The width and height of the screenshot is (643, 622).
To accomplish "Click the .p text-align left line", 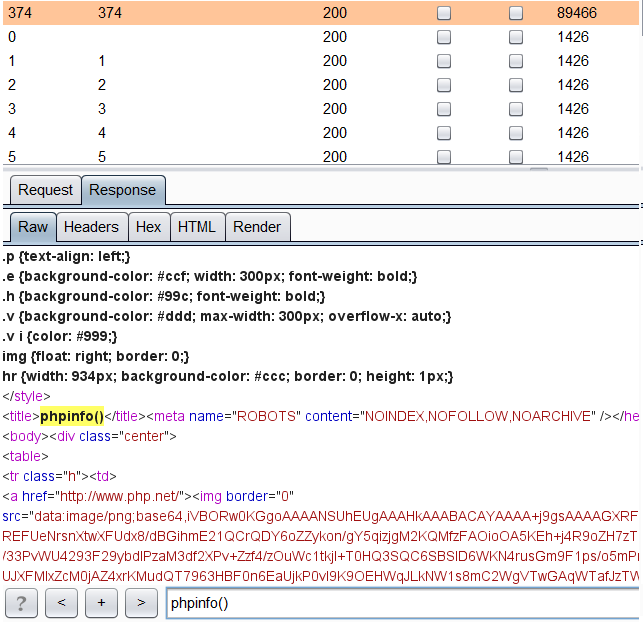I will click(x=66, y=256).
